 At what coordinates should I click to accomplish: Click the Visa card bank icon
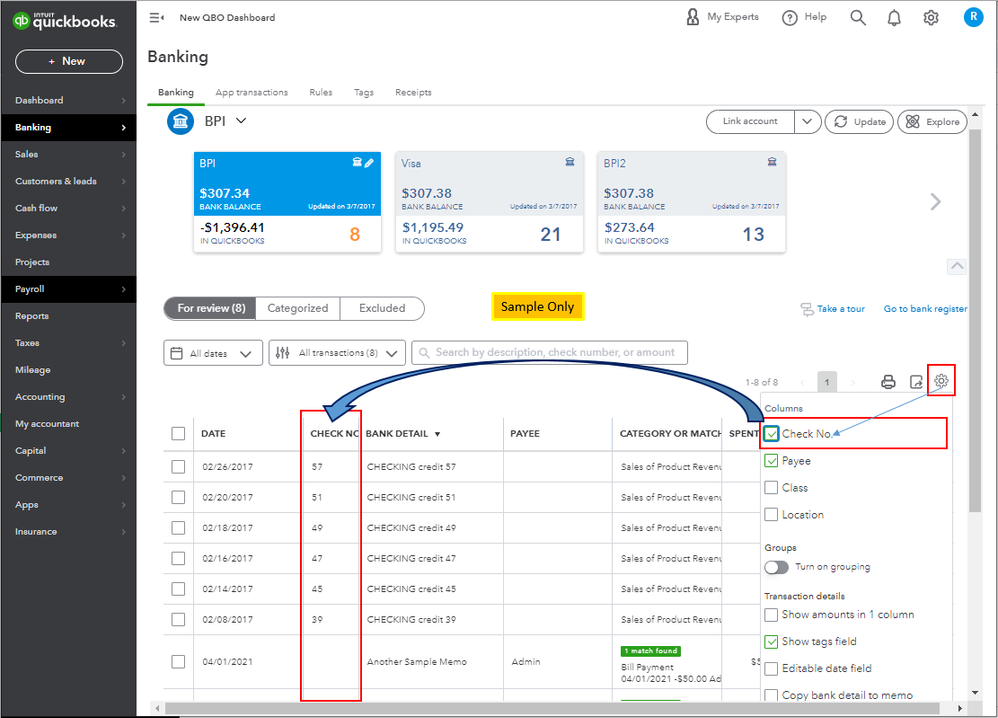(570, 162)
